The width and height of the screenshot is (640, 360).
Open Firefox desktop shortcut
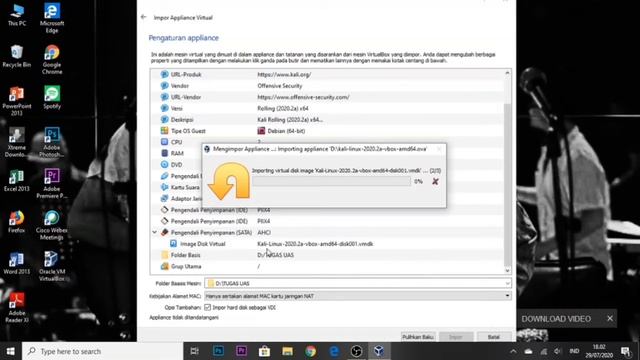click(17, 222)
